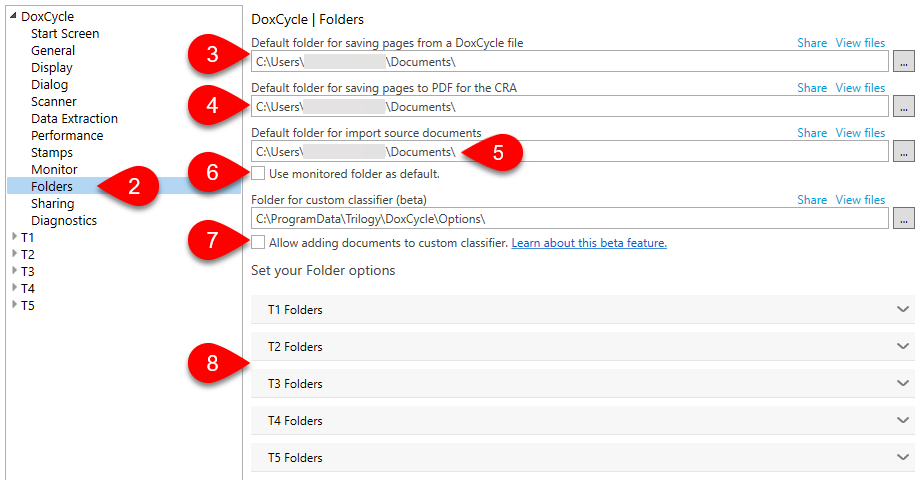Expand the T5 tree node arrow
Viewport: 921px width, 480px height.
(14, 304)
